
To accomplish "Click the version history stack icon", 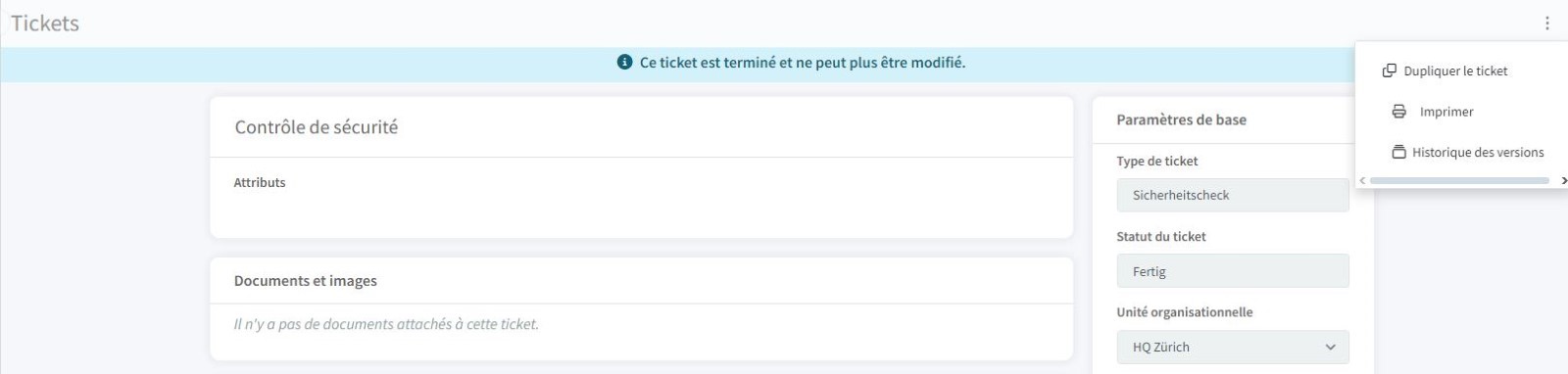I will click(1398, 152).
